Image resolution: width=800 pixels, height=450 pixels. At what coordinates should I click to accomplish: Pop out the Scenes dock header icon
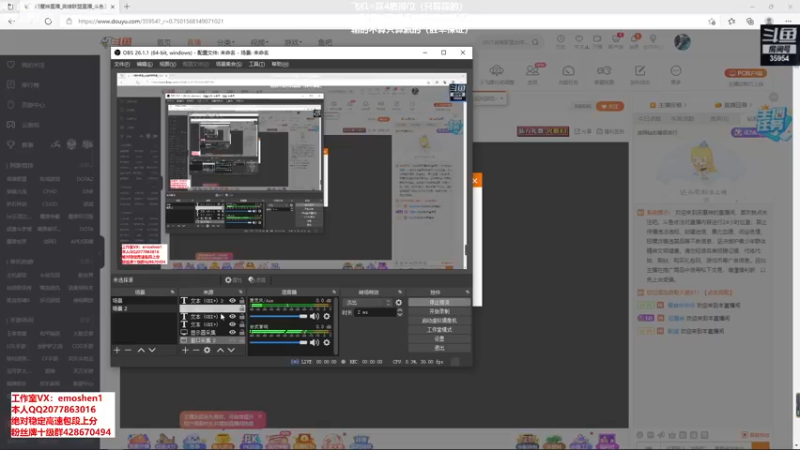[172, 292]
